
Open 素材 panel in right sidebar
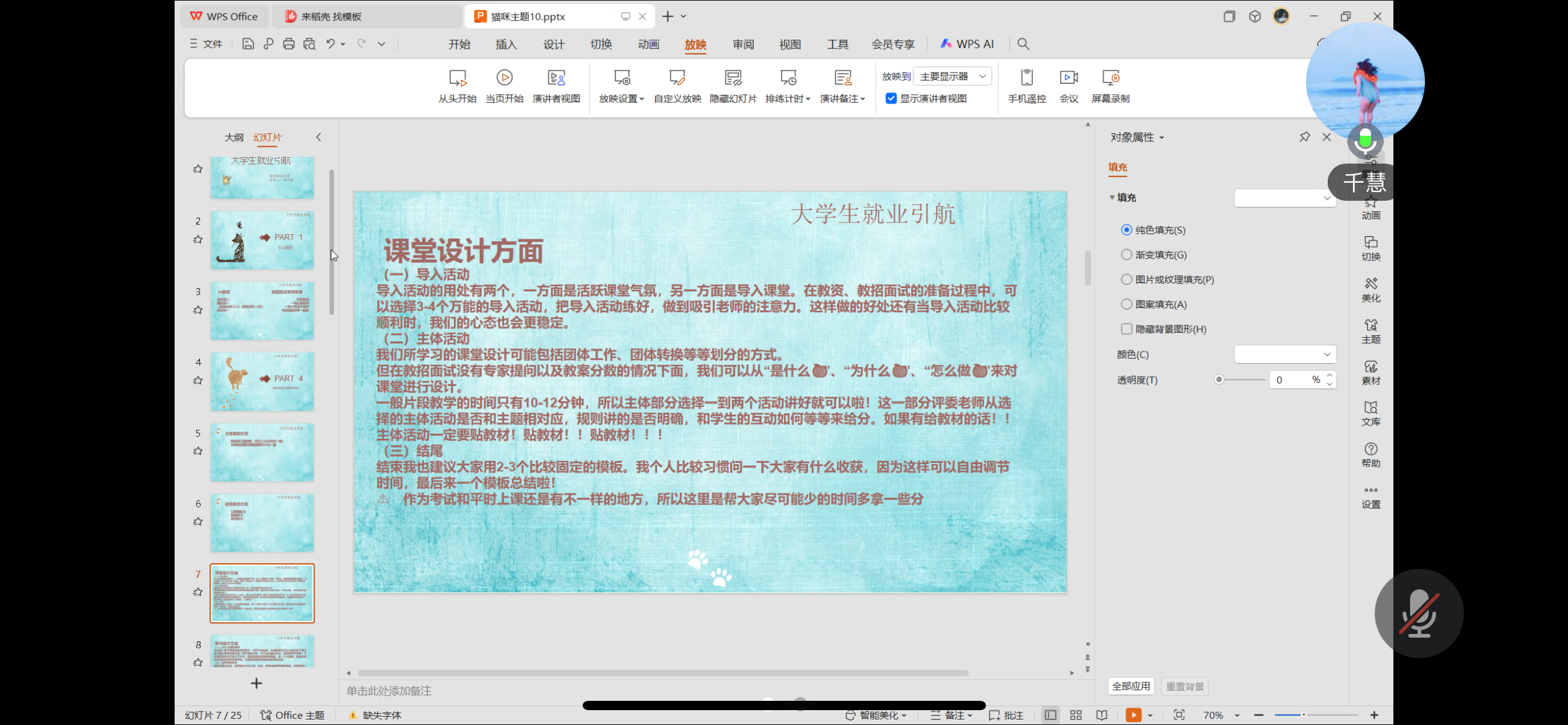click(1370, 372)
